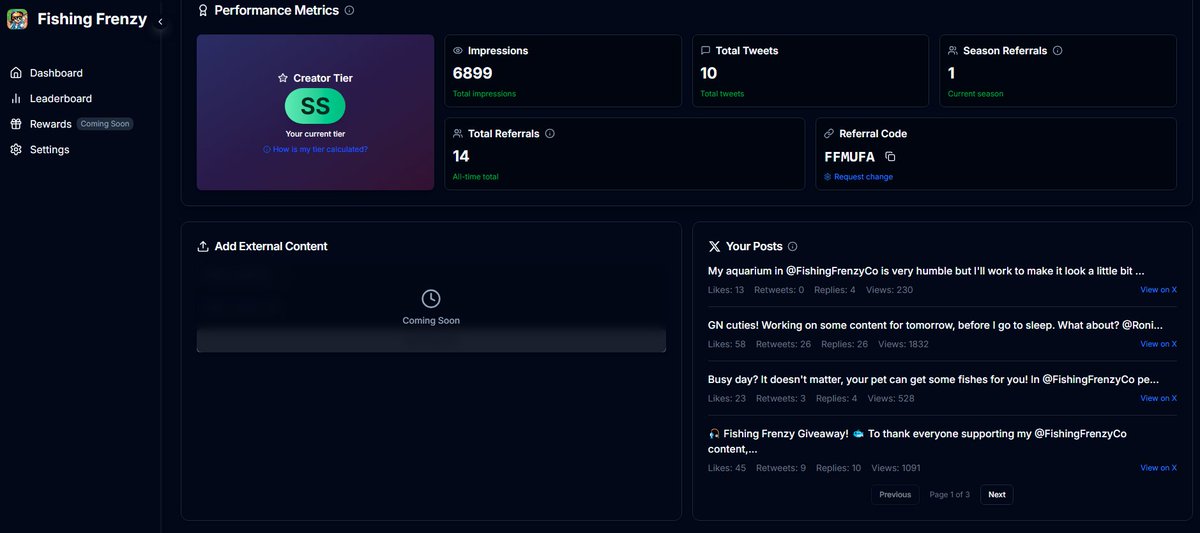Click the Rewards gift icon

(x=16, y=124)
